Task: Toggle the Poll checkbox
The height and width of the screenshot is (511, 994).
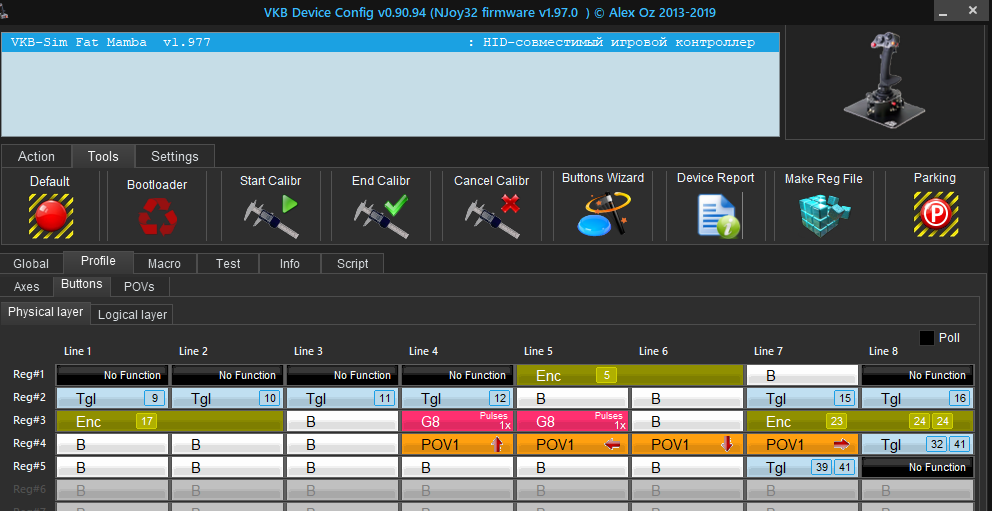Action: tap(927, 338)
